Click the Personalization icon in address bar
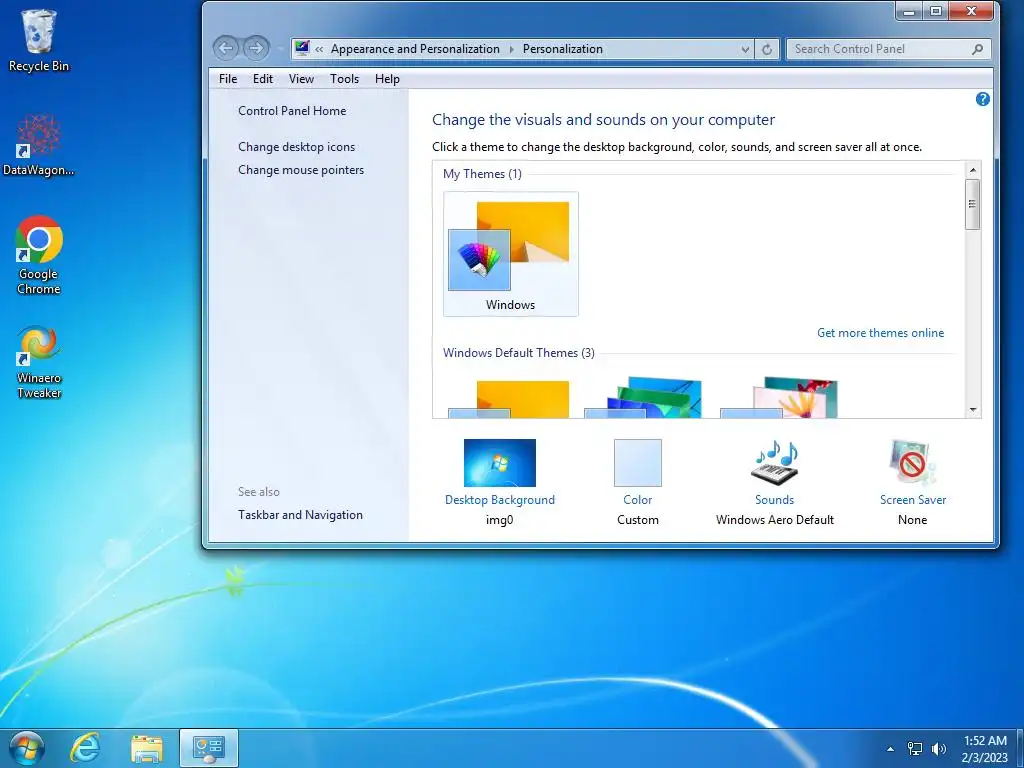 coord(302,48)
